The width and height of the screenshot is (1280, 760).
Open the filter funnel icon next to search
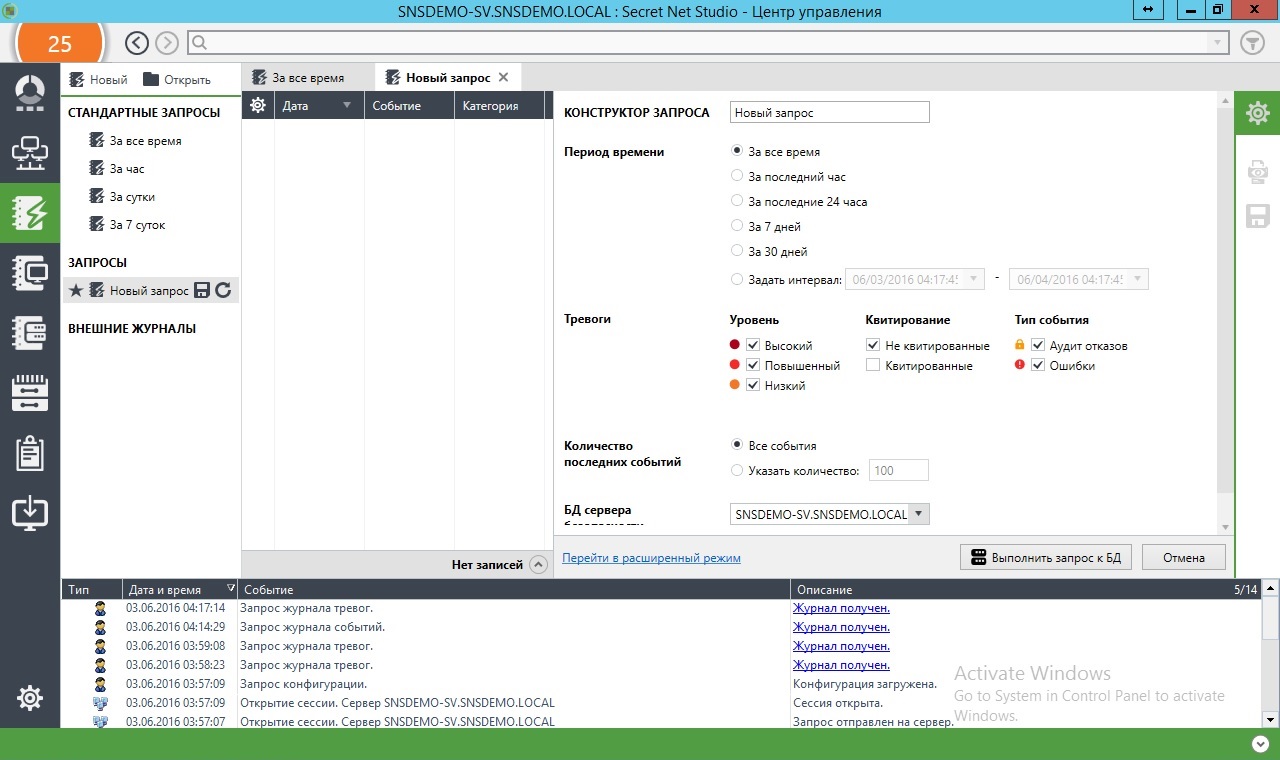1252,43
